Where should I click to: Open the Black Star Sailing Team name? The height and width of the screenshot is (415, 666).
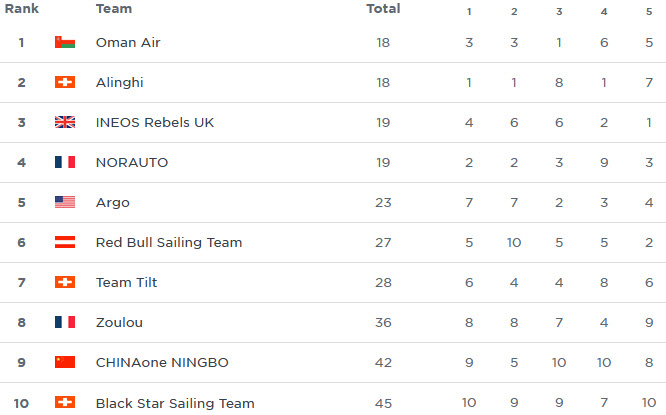click(175, 403)
